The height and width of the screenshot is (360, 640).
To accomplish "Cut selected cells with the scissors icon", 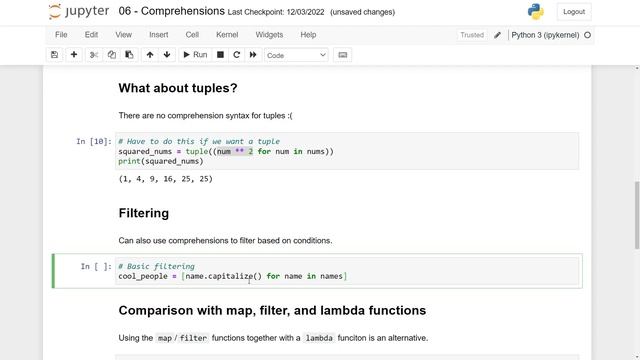I will 93,55.
